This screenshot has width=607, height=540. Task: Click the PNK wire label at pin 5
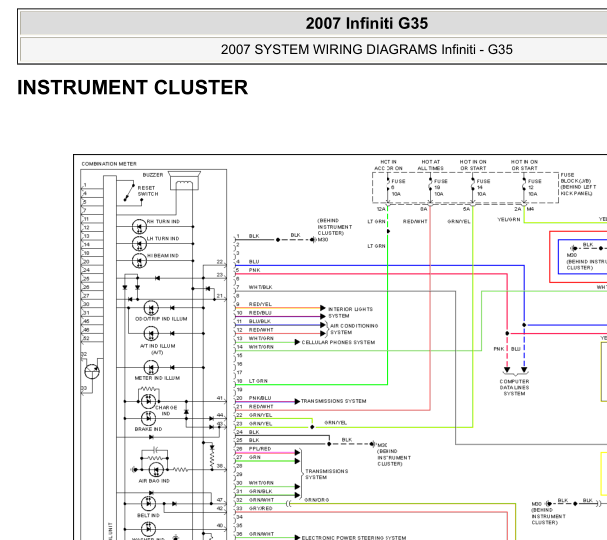(254, 270)
